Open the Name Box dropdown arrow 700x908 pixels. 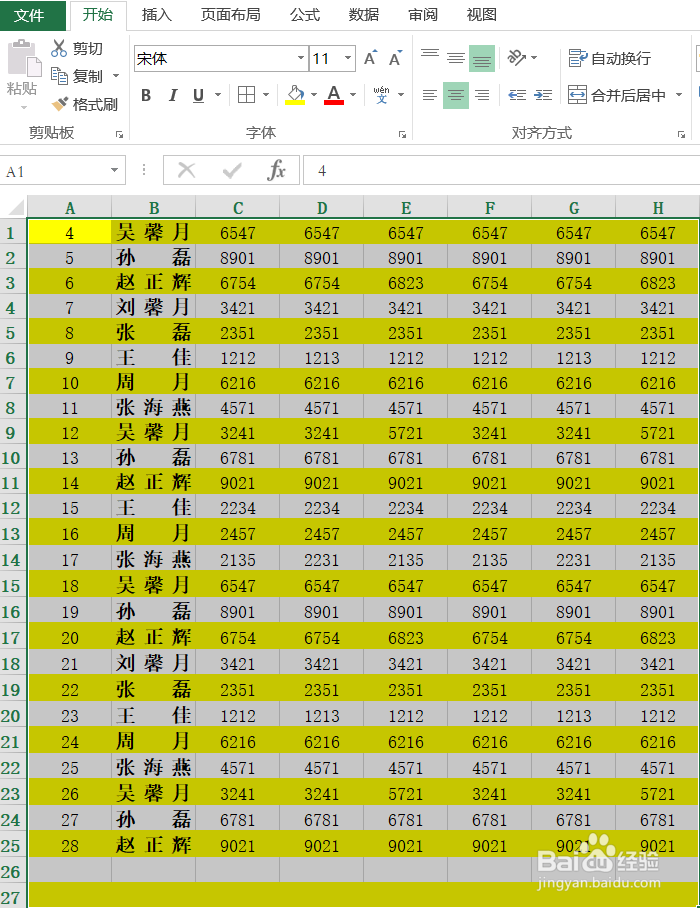tap(115, 170)
